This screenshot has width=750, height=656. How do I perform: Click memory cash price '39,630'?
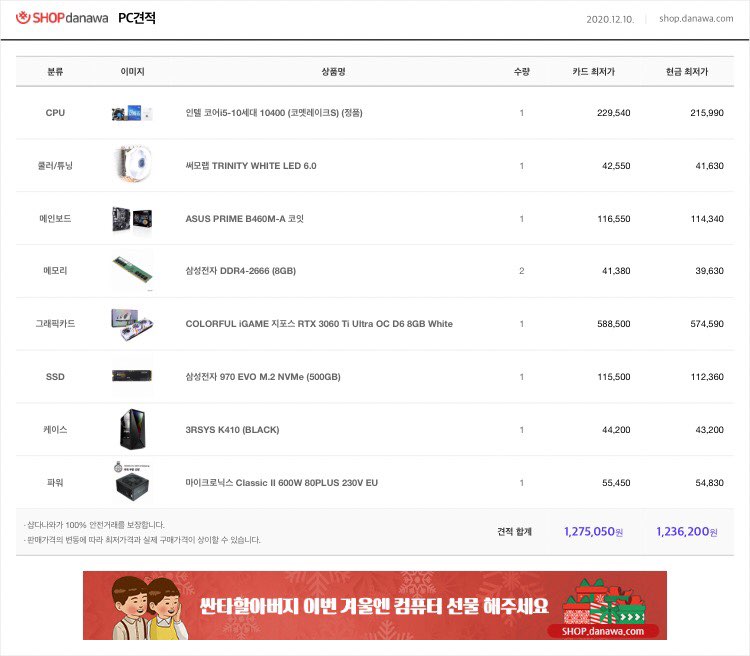tap(709, 271)
